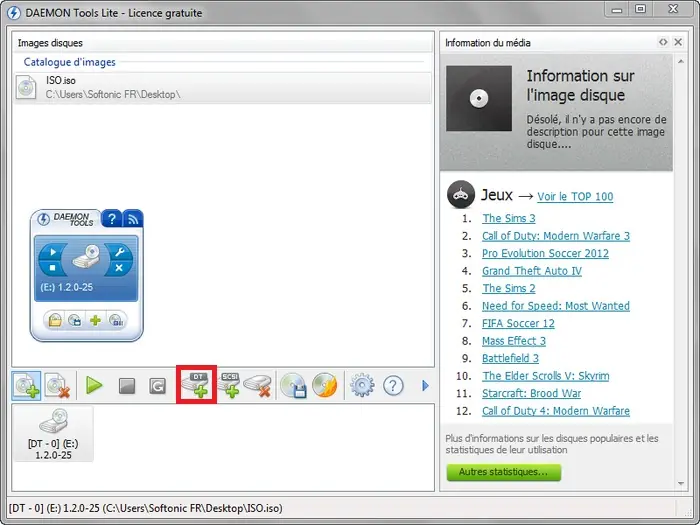Click the resize arrows icon in media panel header
Image resolution: width=700 pixels, height=525 pixels.
click(x=663, y=42)
